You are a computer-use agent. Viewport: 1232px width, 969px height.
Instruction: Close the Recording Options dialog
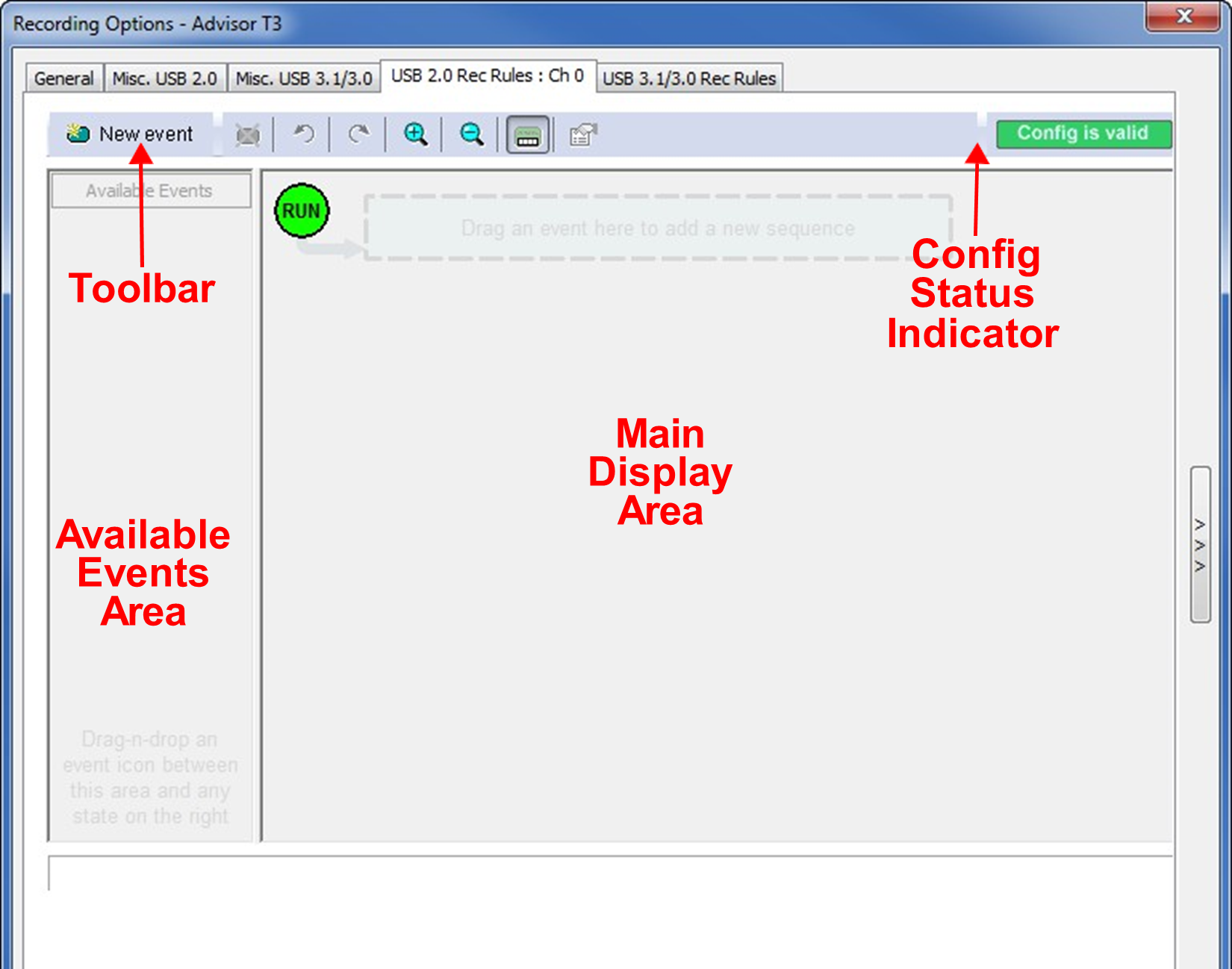(x=1183, y=16)
